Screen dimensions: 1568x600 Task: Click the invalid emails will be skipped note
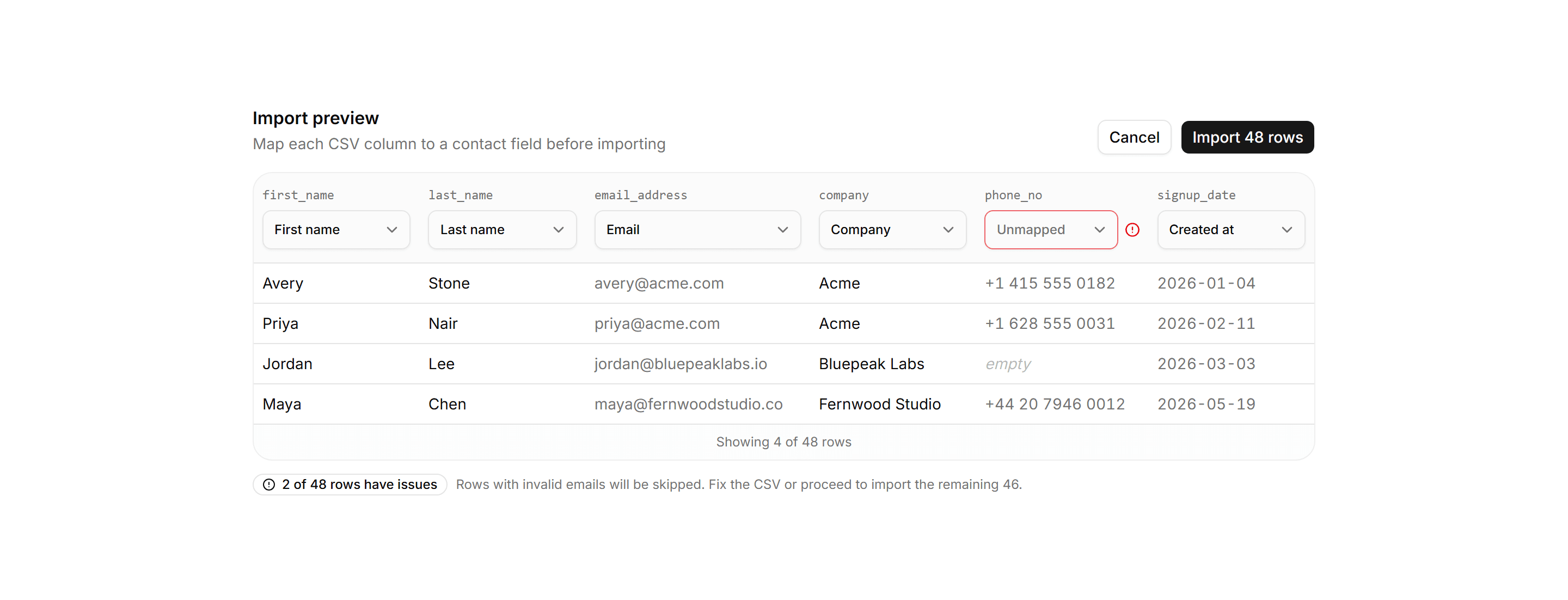coord(739,485)
